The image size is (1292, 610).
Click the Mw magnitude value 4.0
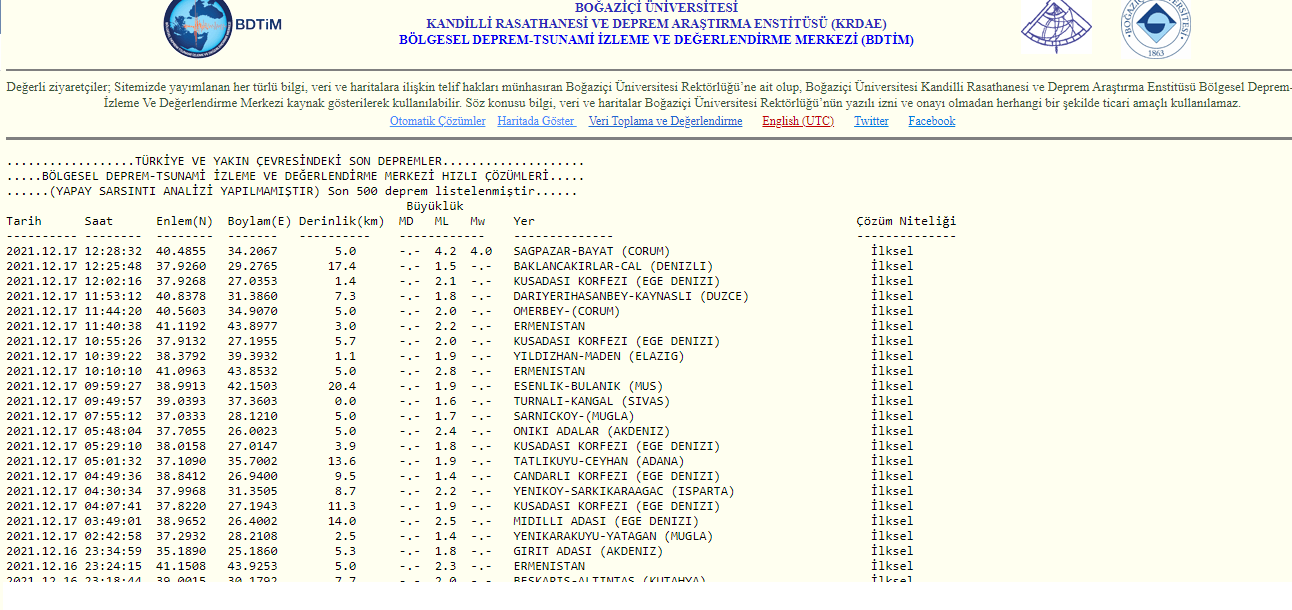click(481, 251)
